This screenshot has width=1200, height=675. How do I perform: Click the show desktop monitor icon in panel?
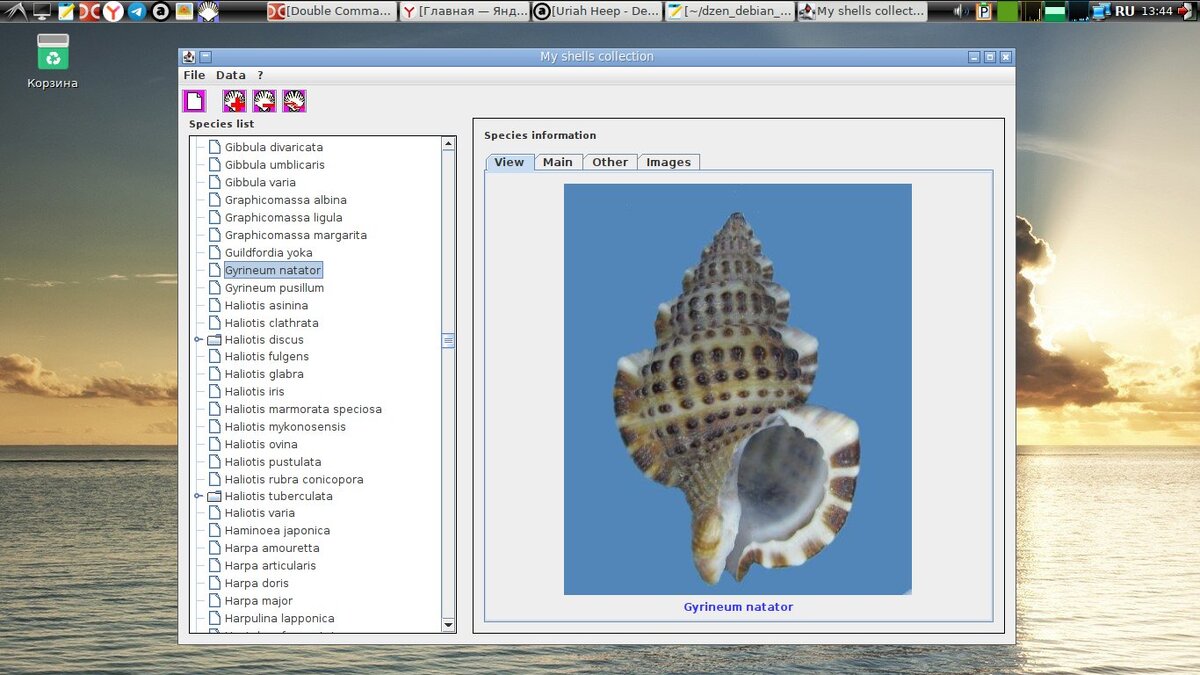[42, 11]
